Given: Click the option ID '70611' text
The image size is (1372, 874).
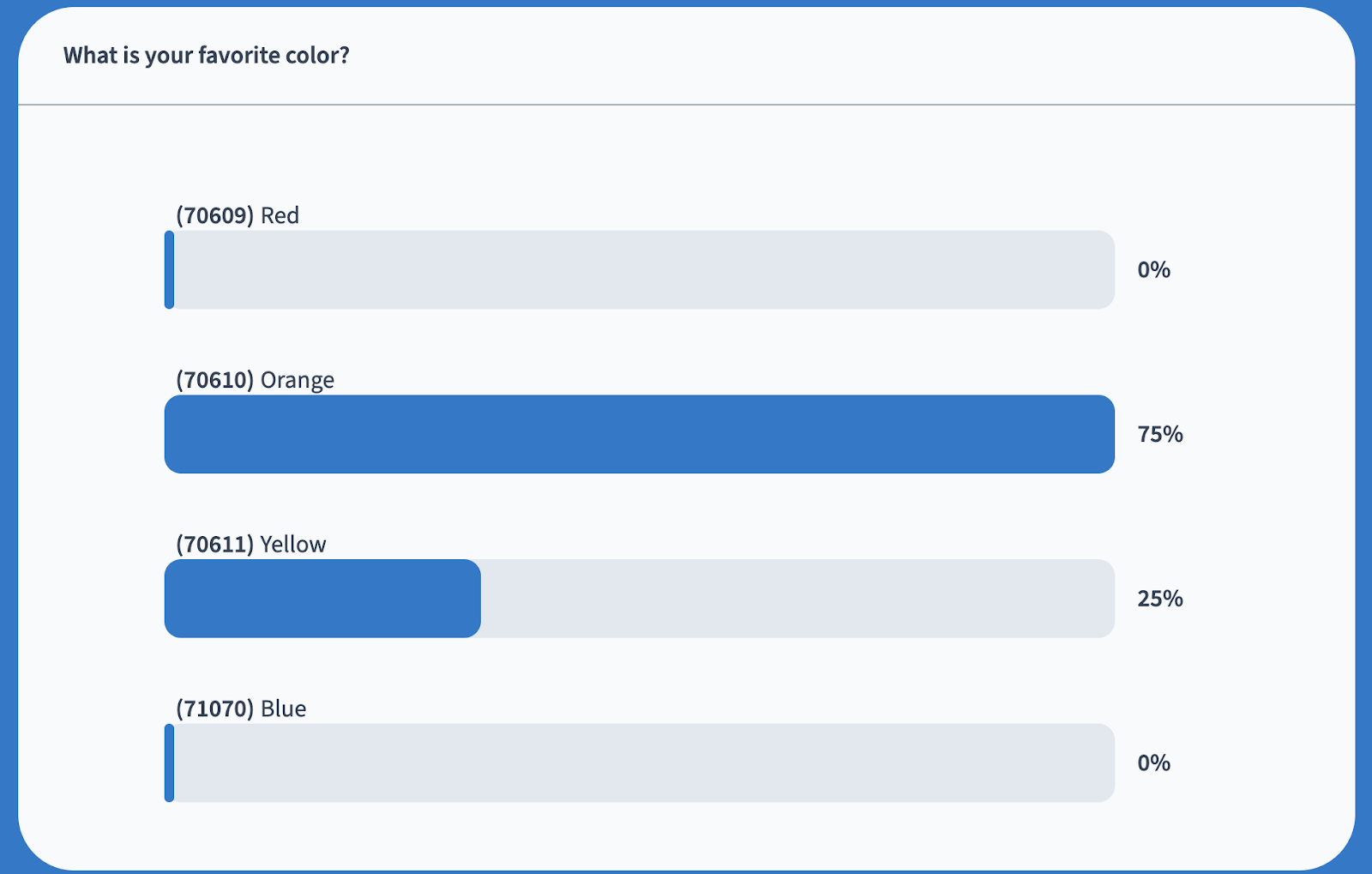Looking at the screenshot, I should [215, 545].
